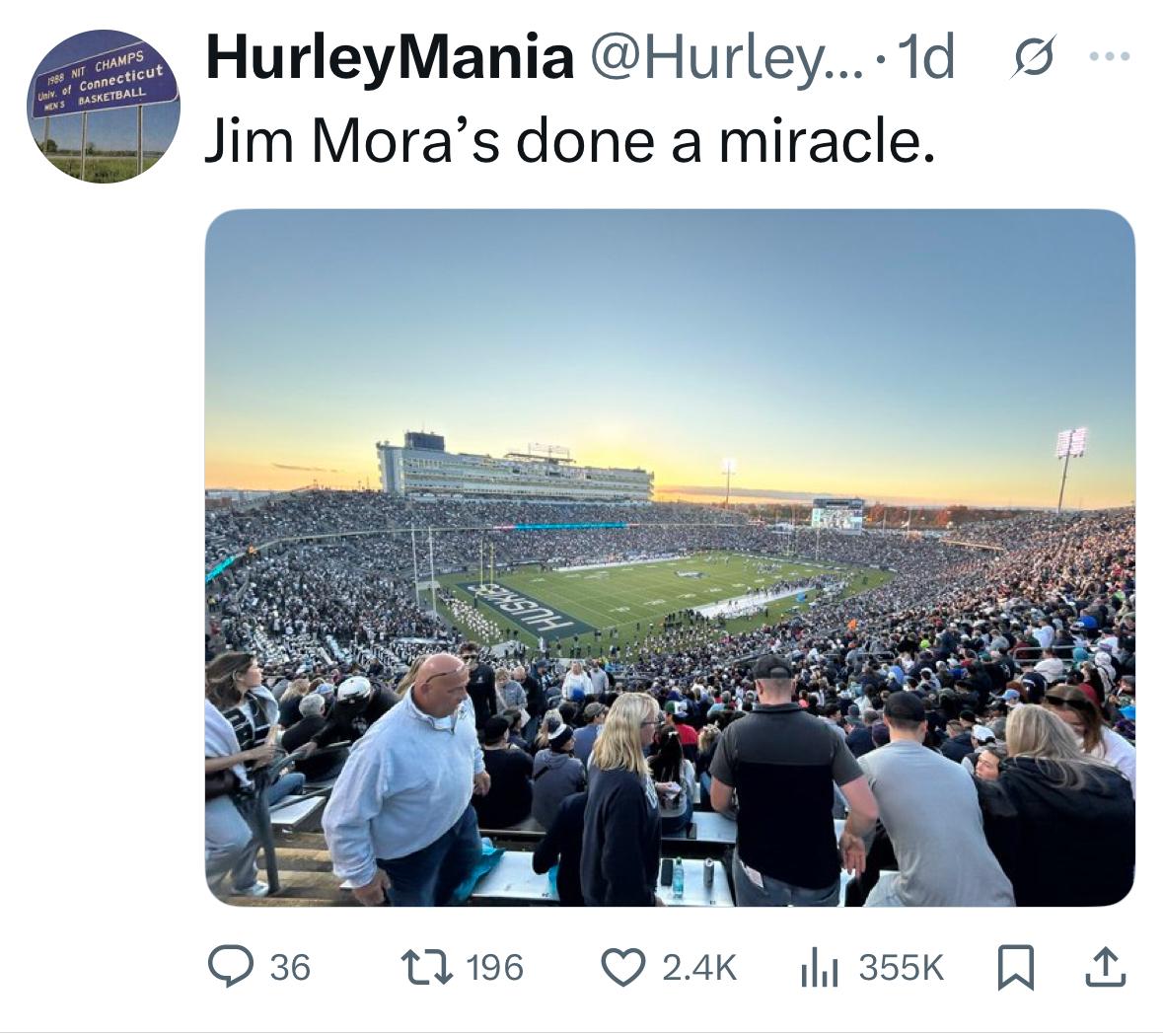Viewport: 1163px width, 1036px height.
Task: Click the 2.4K likes count
Action: click(x=698, y=966)
